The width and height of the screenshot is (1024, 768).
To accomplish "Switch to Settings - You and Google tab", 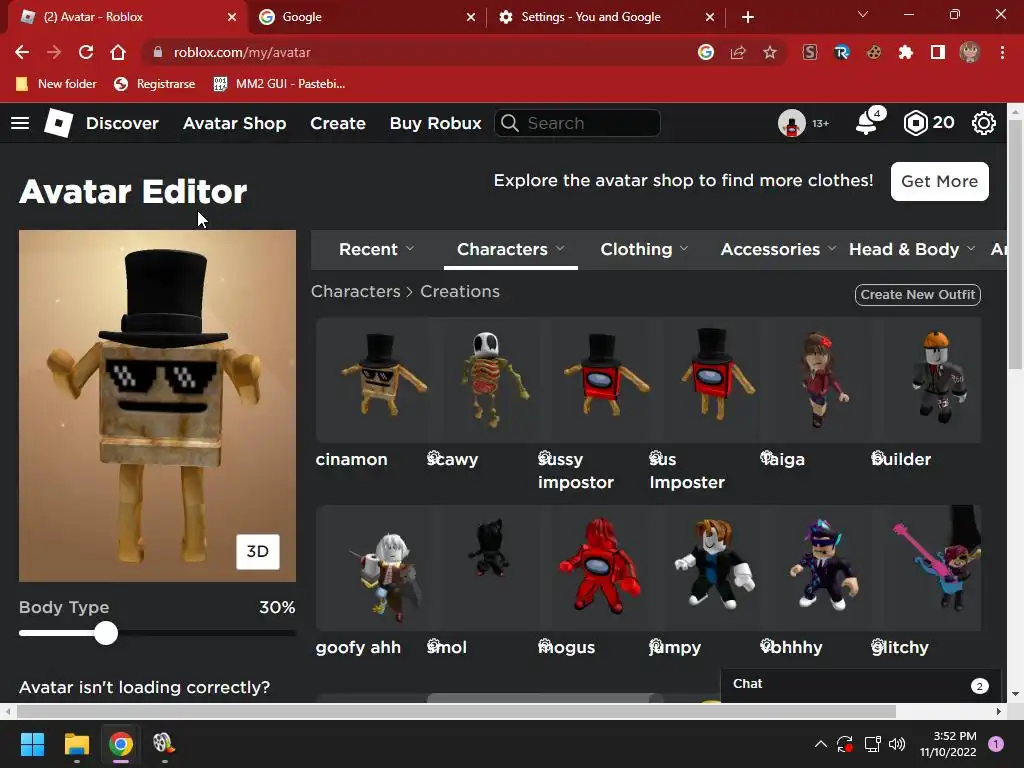I will coord(604,17).
